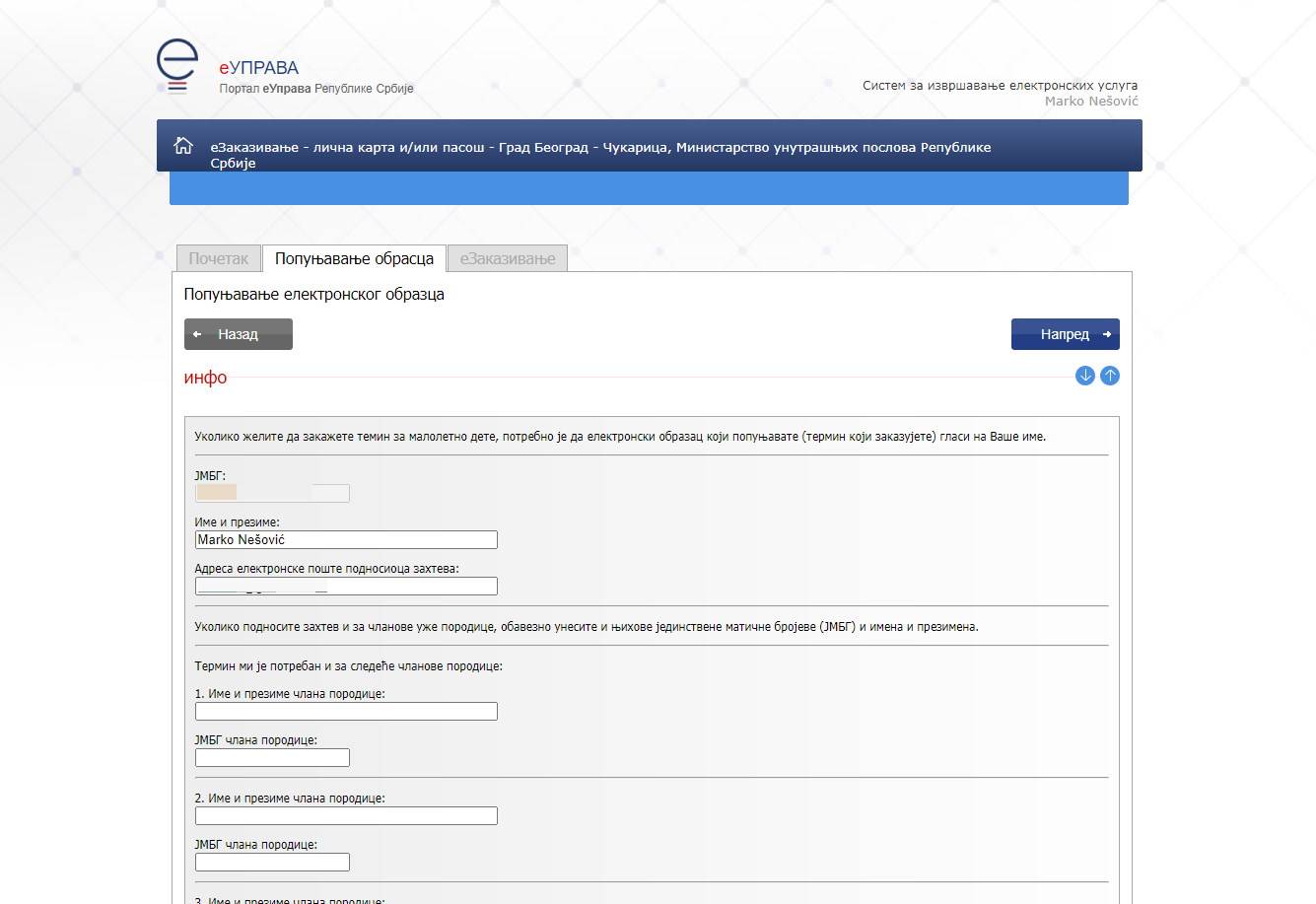Click first family member name field

pos(346,711)
